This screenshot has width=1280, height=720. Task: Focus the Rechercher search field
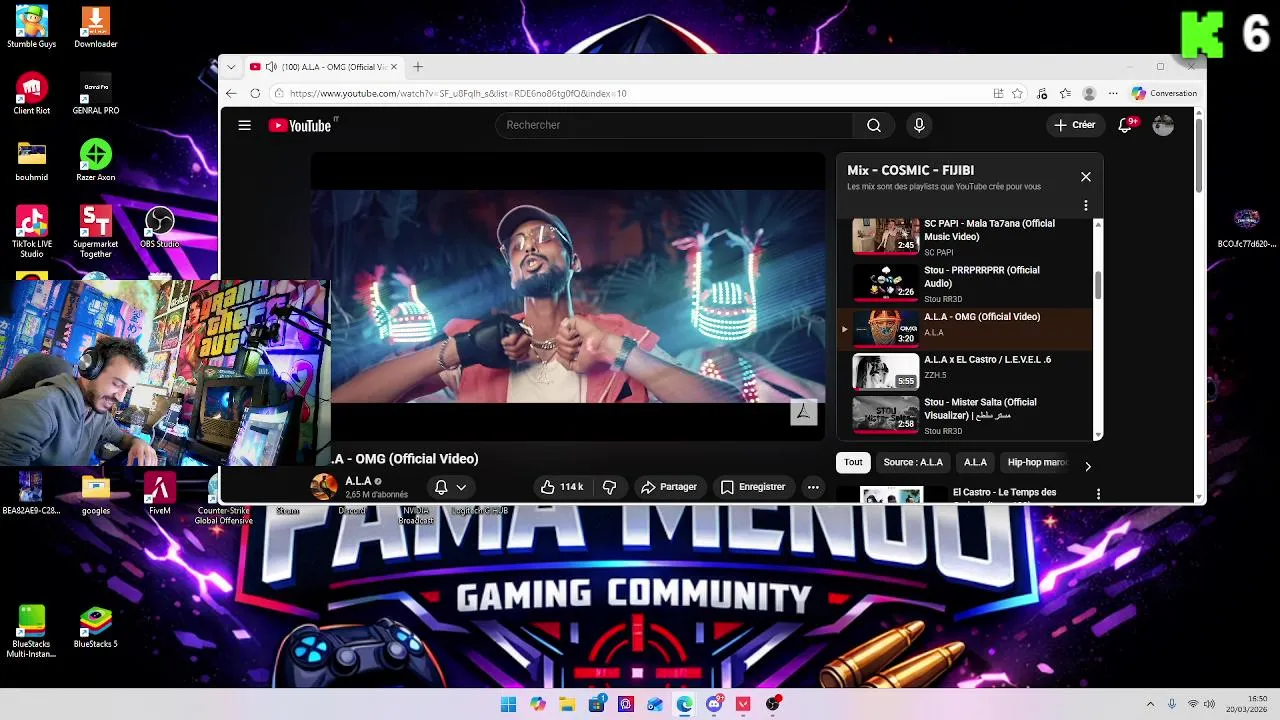click(675, 125)
